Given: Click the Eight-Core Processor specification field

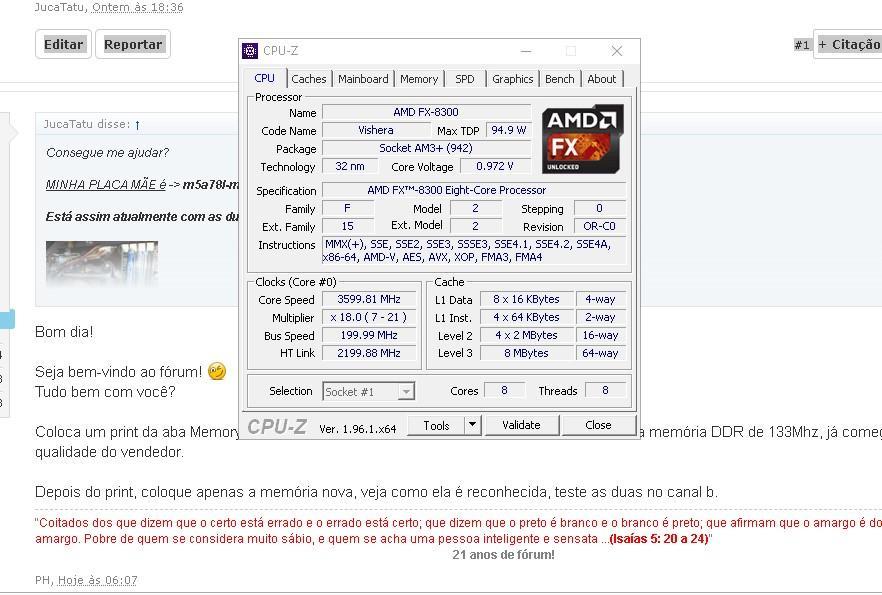Looking at the screenshot, I should 474,190.
